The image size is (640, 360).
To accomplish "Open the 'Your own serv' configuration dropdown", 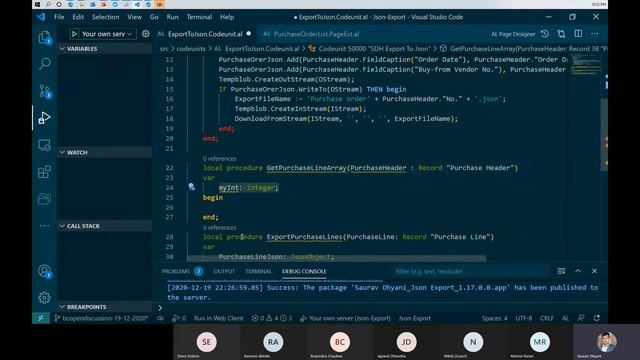I will (x=107, y=34).
